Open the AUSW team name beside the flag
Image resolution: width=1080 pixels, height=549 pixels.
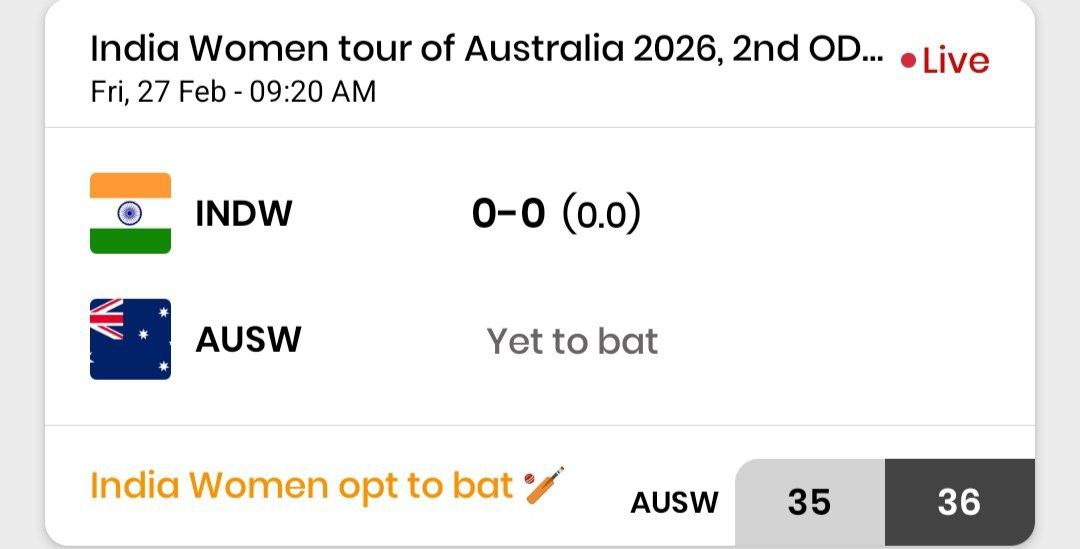pyautogui.click(x=248, y=340)
